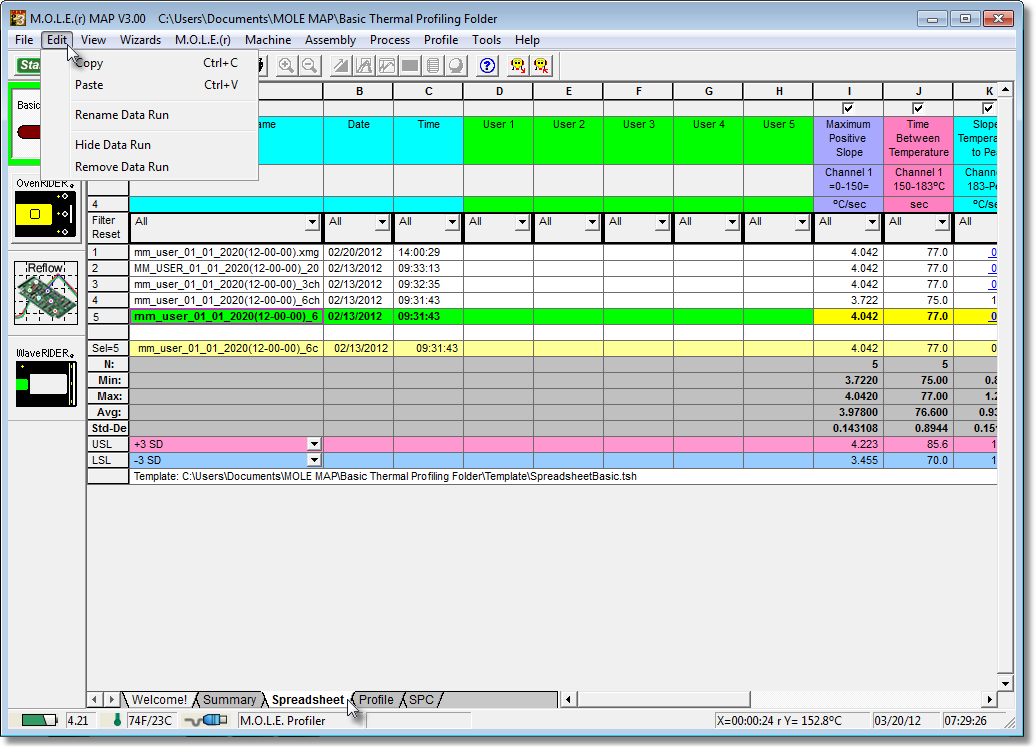
Task: Click the crystal ball prediction icon
Action: (456, 65)
